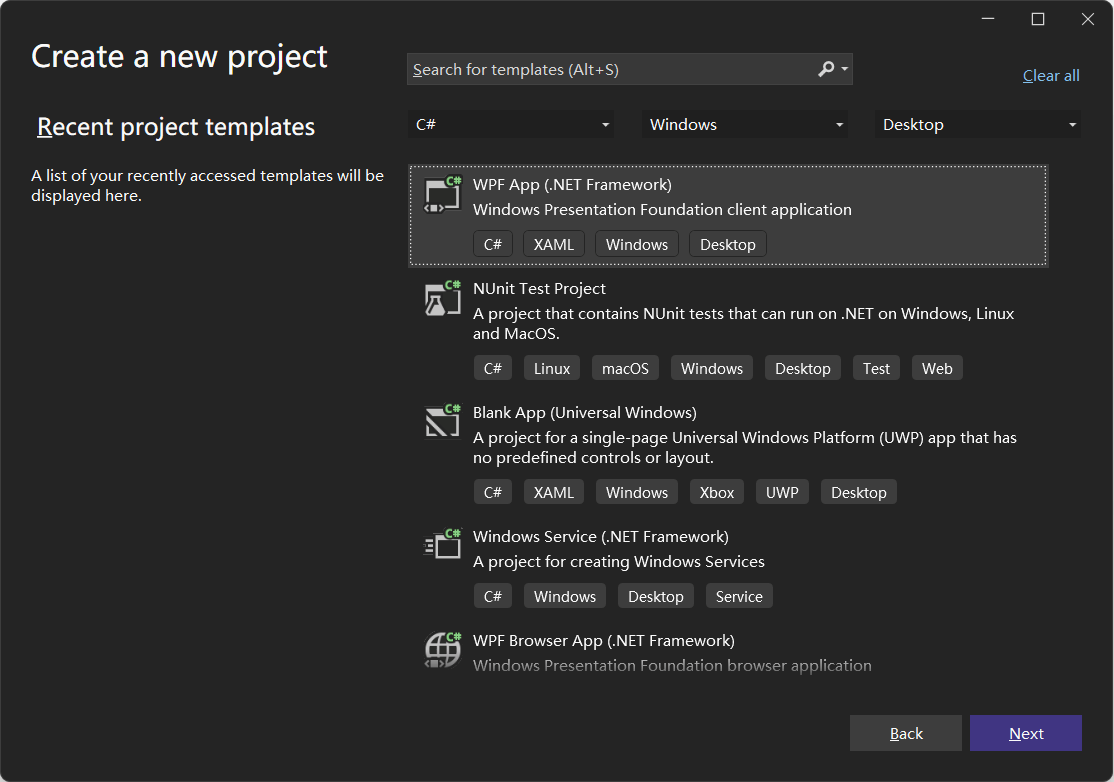Select the NUnit Test Project template

(x=728, y=328)
